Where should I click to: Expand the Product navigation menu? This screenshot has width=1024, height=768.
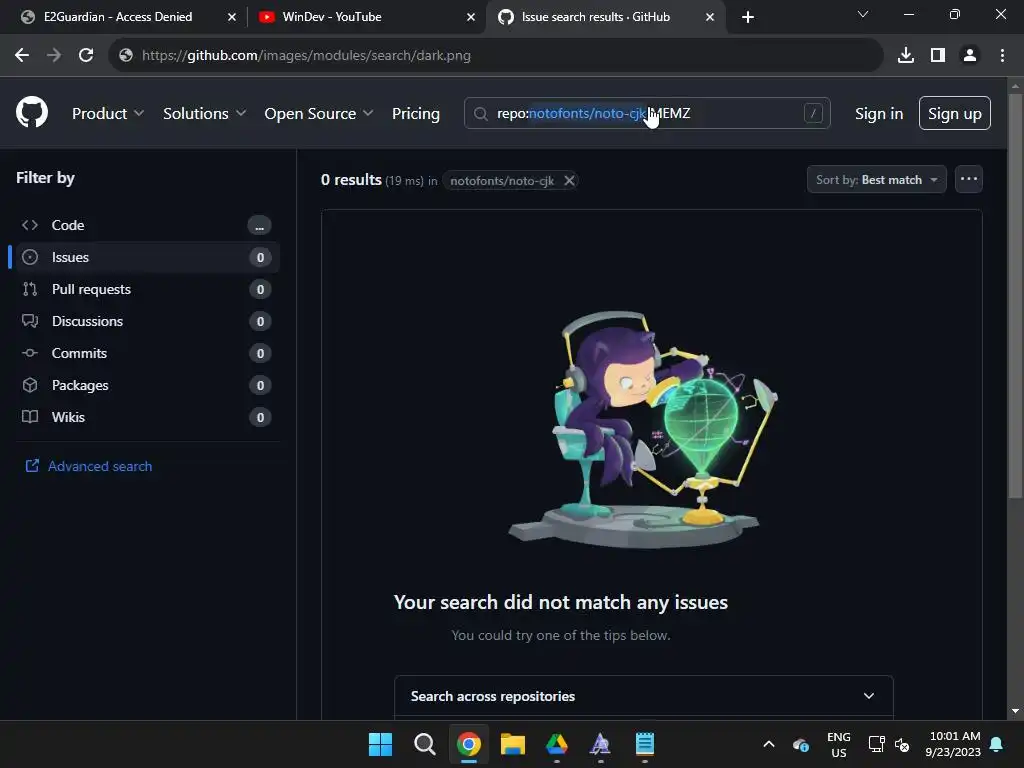[108, 114]
